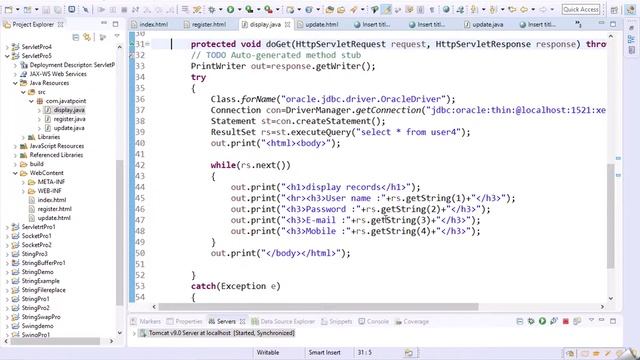Open Project Explorer view menu triangle
Viewport: 640px width, 360px height.
pyautogui.click(x=117, y=36)
